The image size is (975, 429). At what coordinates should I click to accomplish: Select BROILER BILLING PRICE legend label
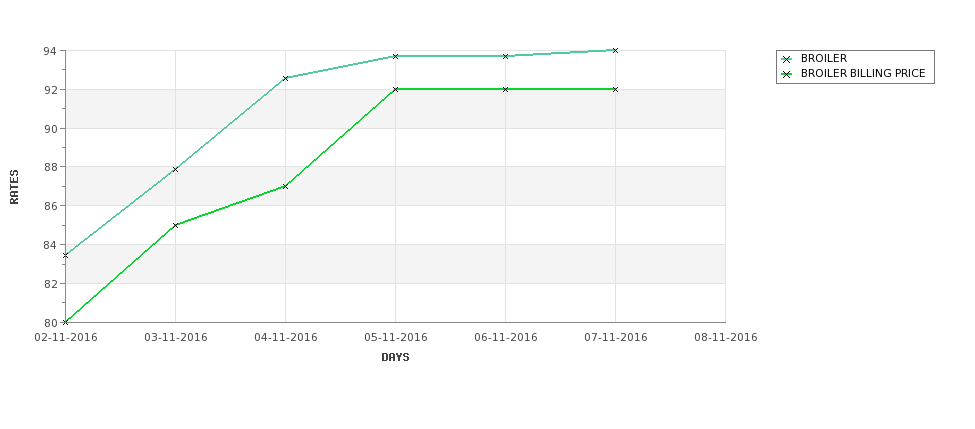click(863, 73)
